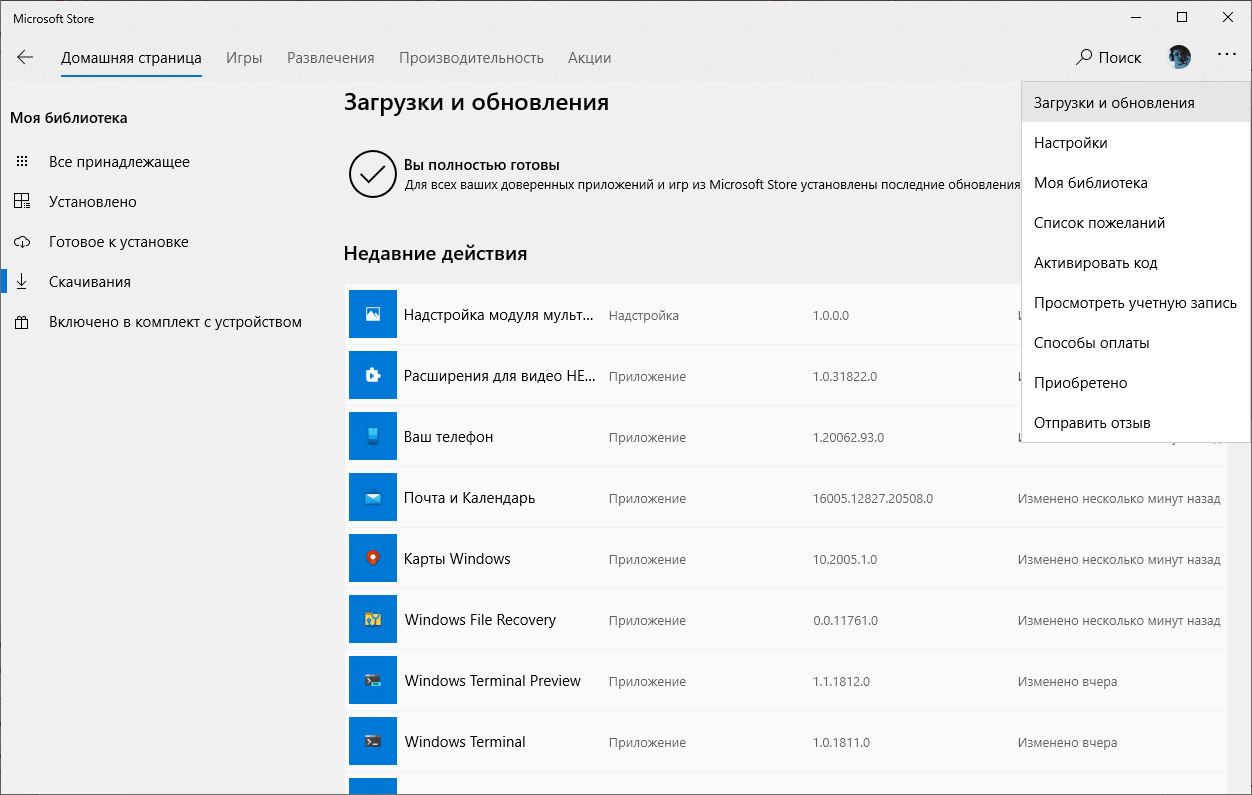Open the Windows File Recovery entry
The height and width of the screenshot is (795, 1252).
479,619
